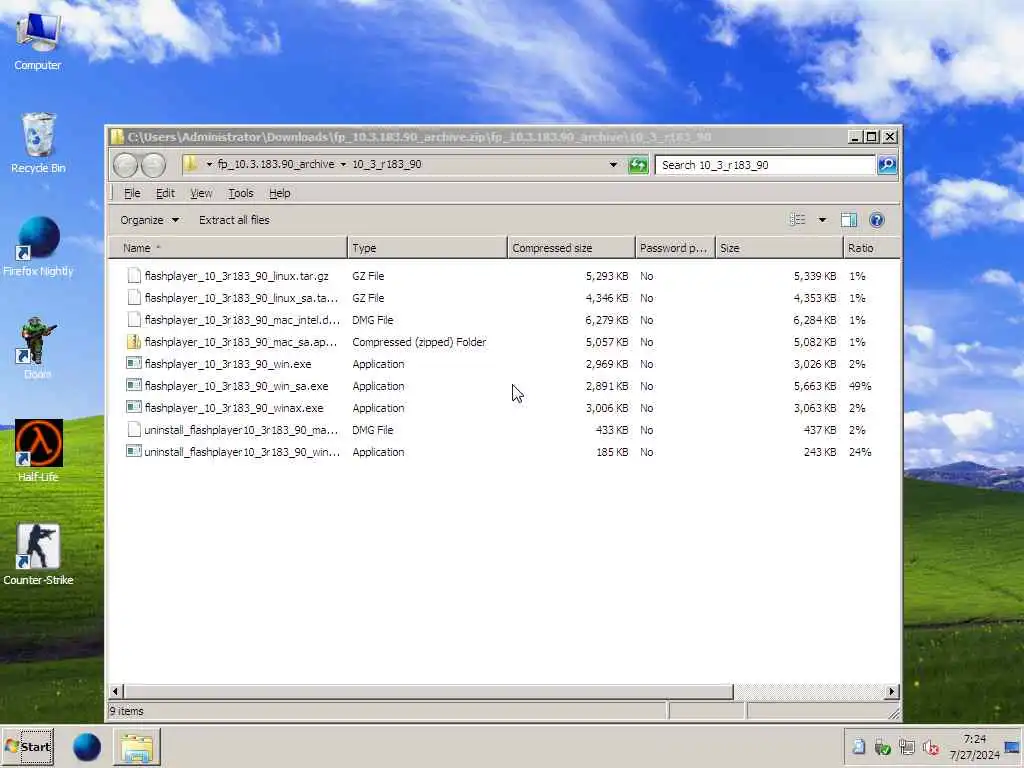Open the blue Help question mark
The width and height of the screenshot is (1024, 768).
pos(876,220)
